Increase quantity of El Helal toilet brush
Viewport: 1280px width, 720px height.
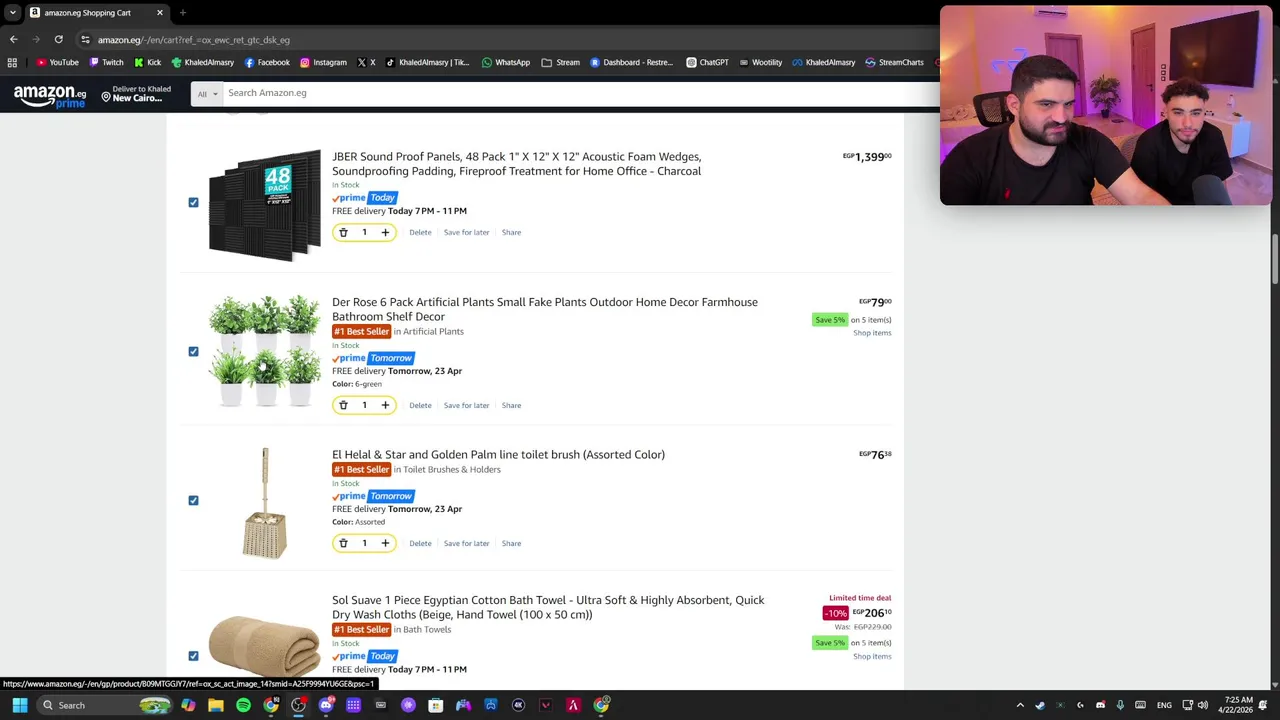click(385, 543)
